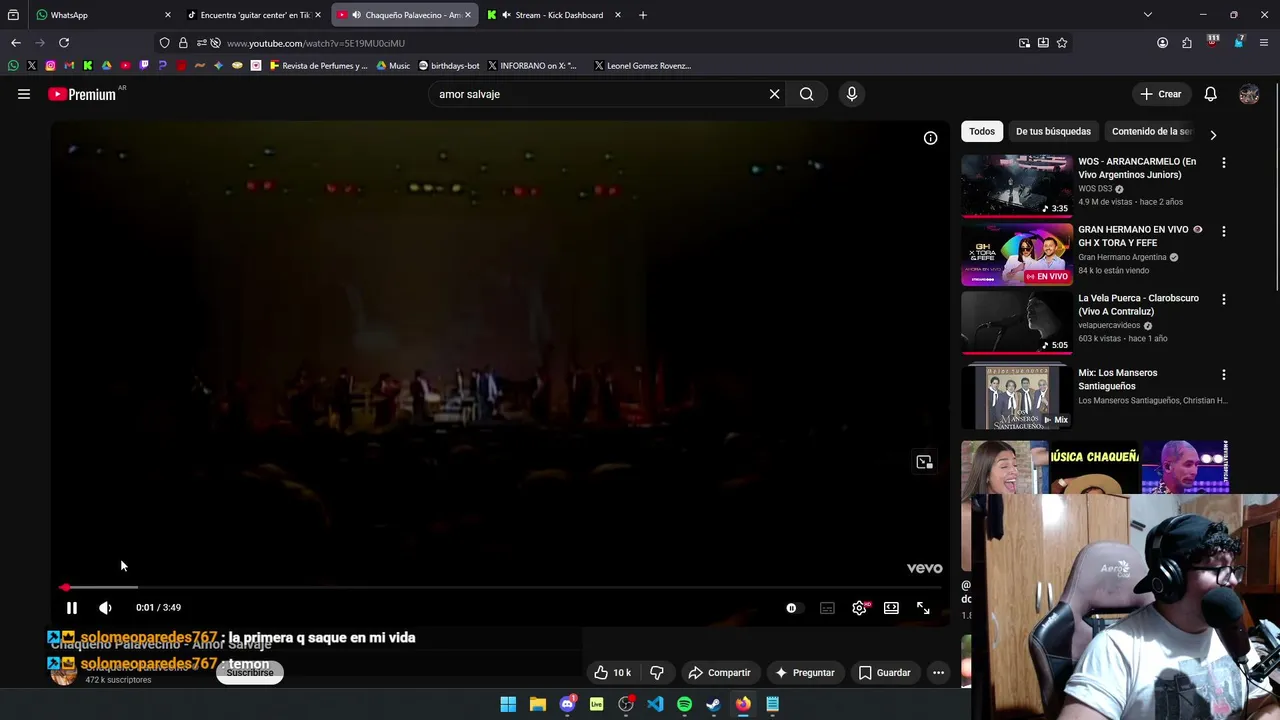Open the Instagram bookmark icon
The width and height of the screenshot is (1280, 720).
coord(50,66)
